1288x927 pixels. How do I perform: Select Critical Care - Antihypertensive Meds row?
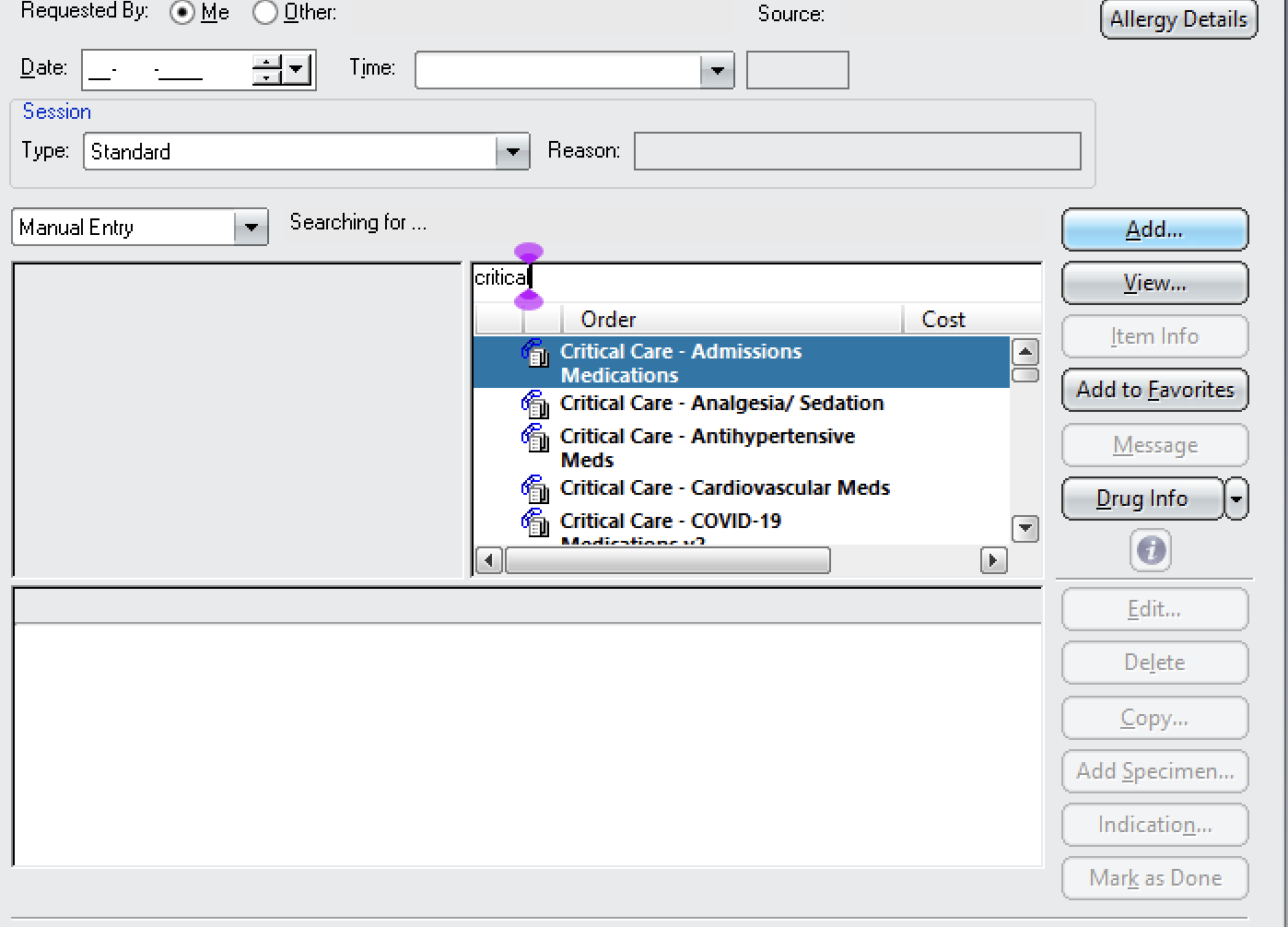[x=742, y=447]
